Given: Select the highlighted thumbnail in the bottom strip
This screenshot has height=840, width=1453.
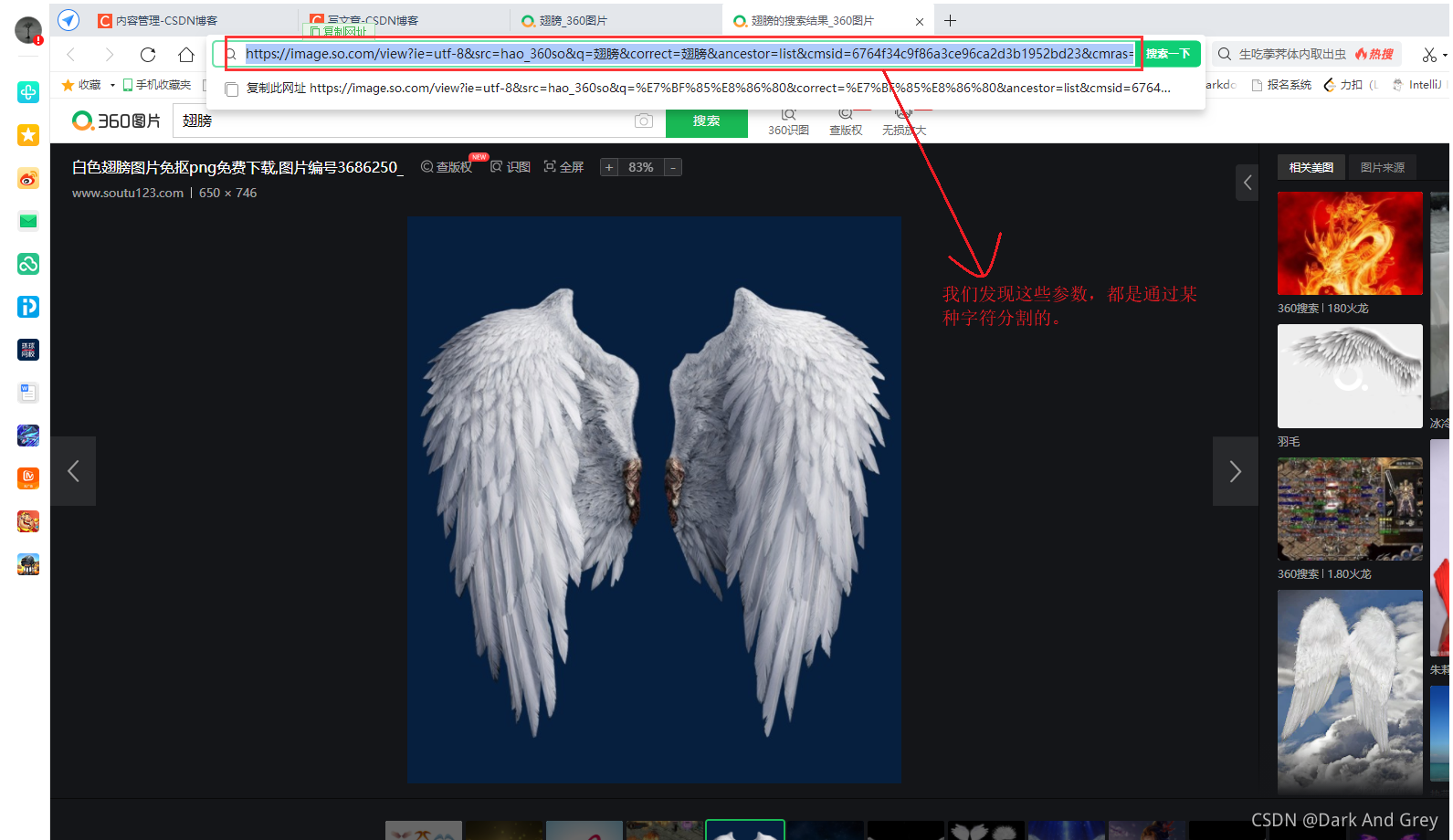Looking at the screenshot, I should point(745,830).
